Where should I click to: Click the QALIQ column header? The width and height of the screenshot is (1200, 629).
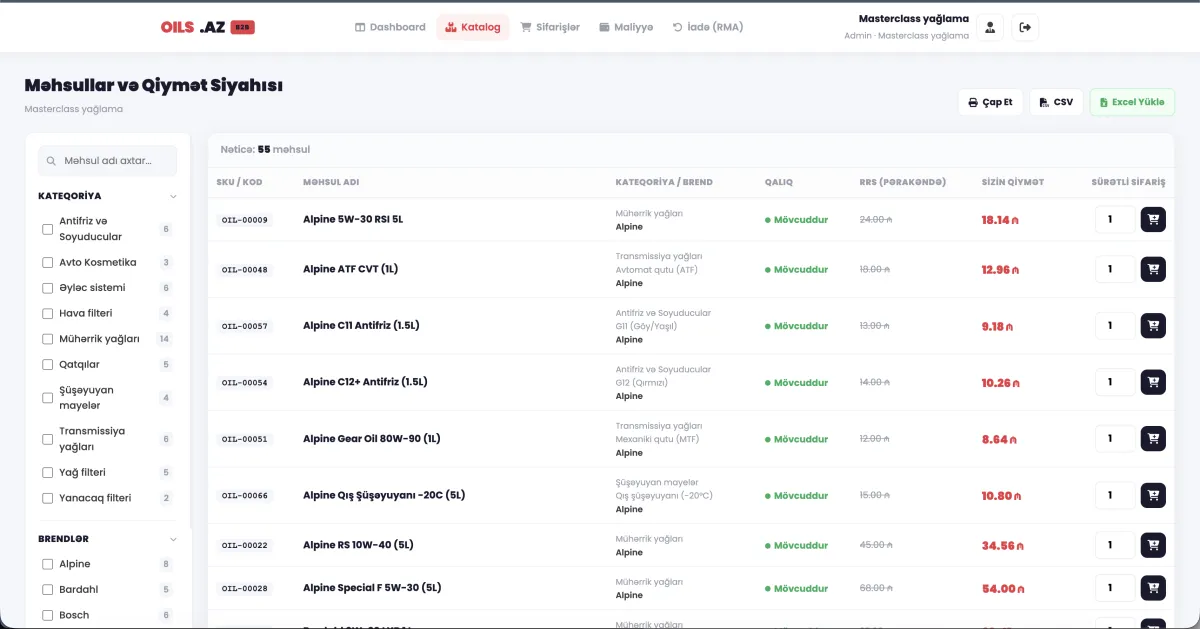779,182
